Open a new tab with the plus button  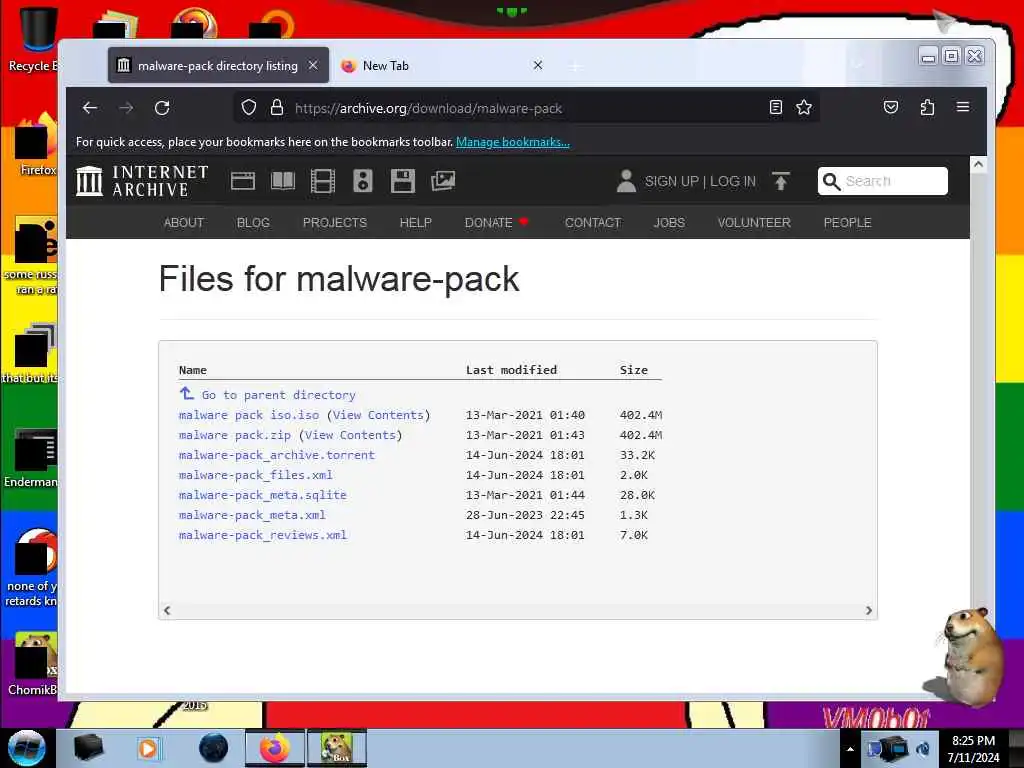point(575,67)
